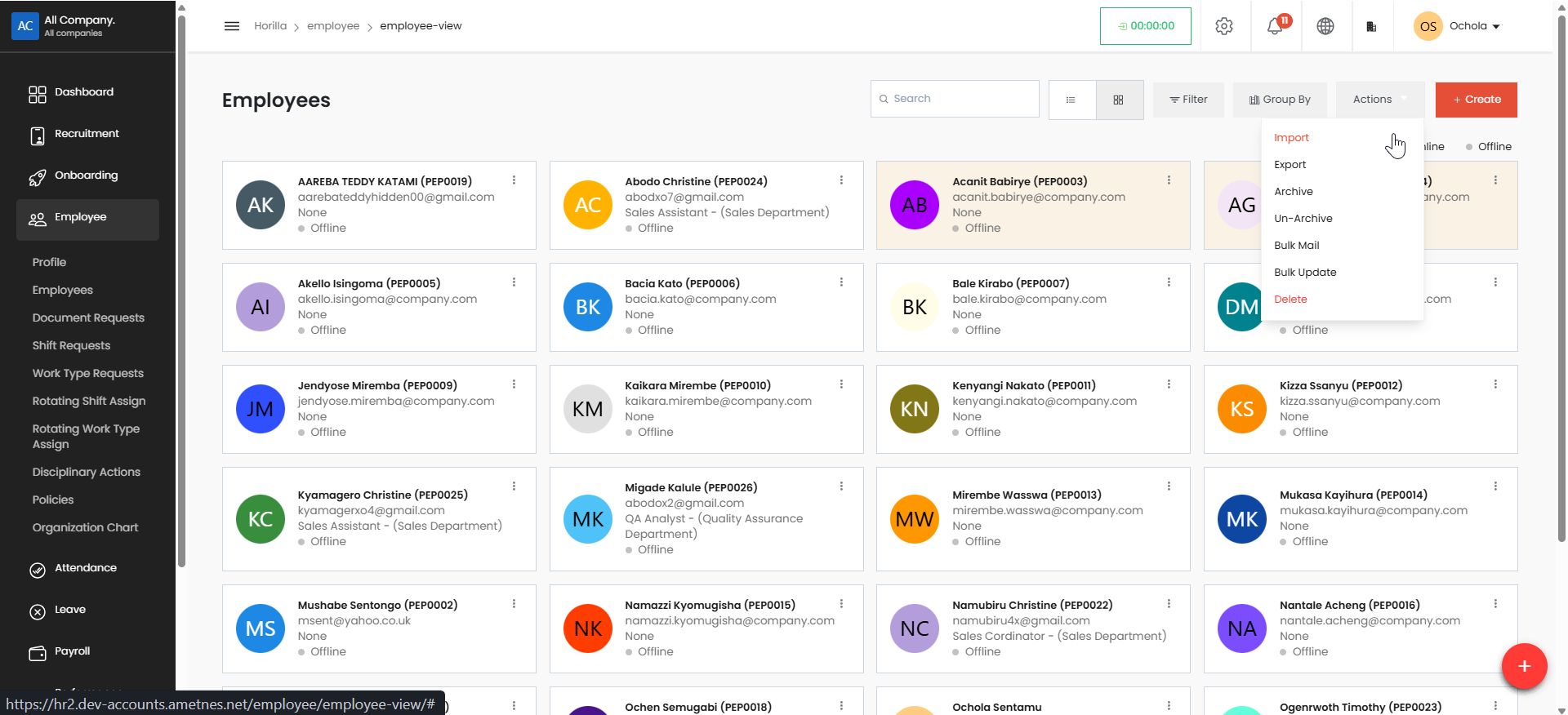
Task: Open options menu for Namubiru Christine
Action: click(1169, 604)
